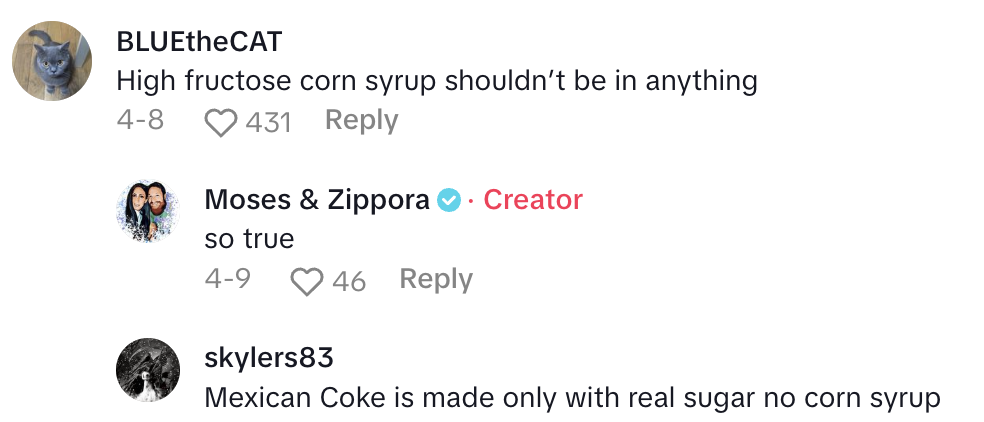The height and width of the screenshot is (422, 984).
Task: Click the word 'anything' in BLUEtheCAT's comment
Action: pos(700,81)
